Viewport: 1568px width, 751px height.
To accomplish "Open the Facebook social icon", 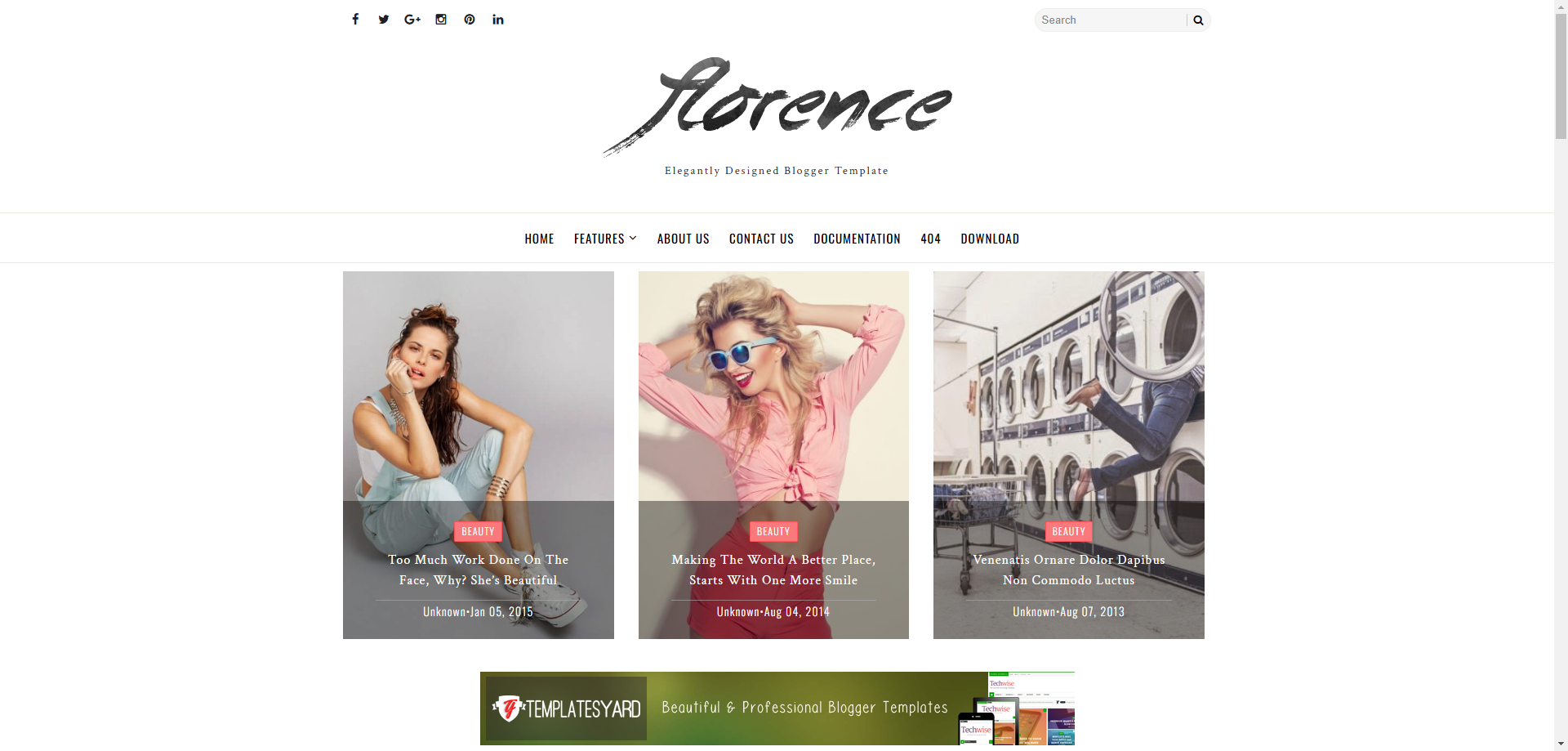I will point(355,20).
